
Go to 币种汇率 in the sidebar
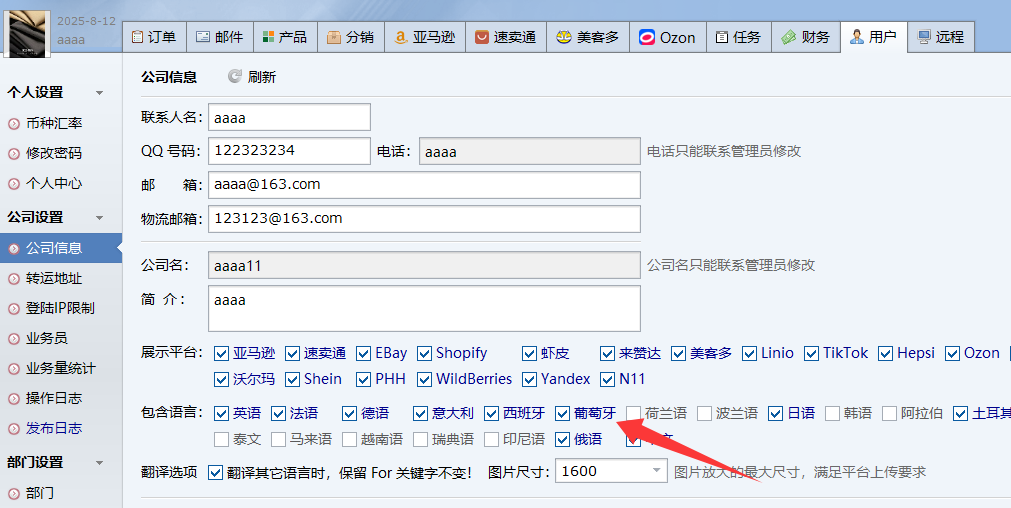pos(54,123)
